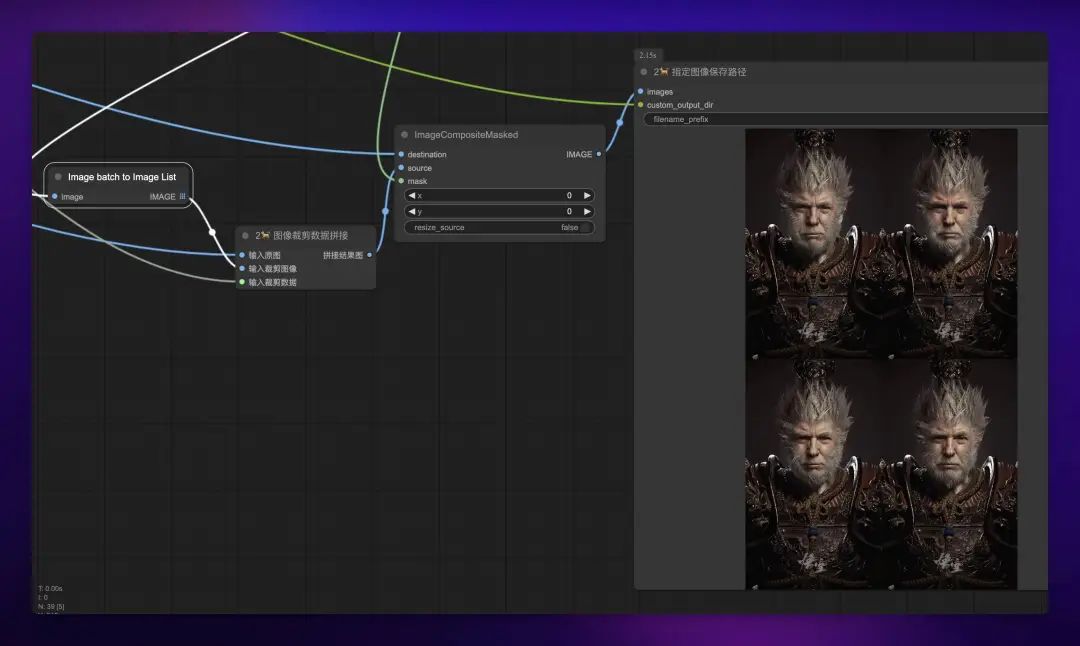Open the bottom-right preview image thumbnail
Image resolution: width=1080 pixels, height=646 pixels.
(949, 475)
